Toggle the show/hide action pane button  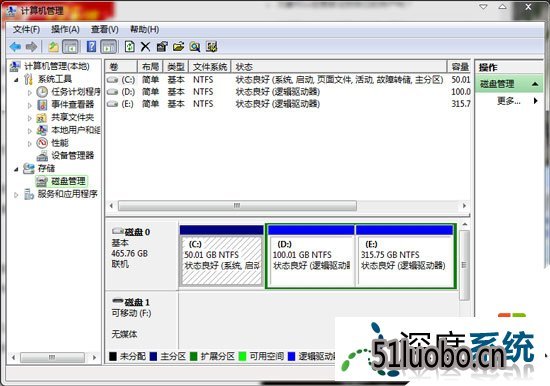(109, 47)
